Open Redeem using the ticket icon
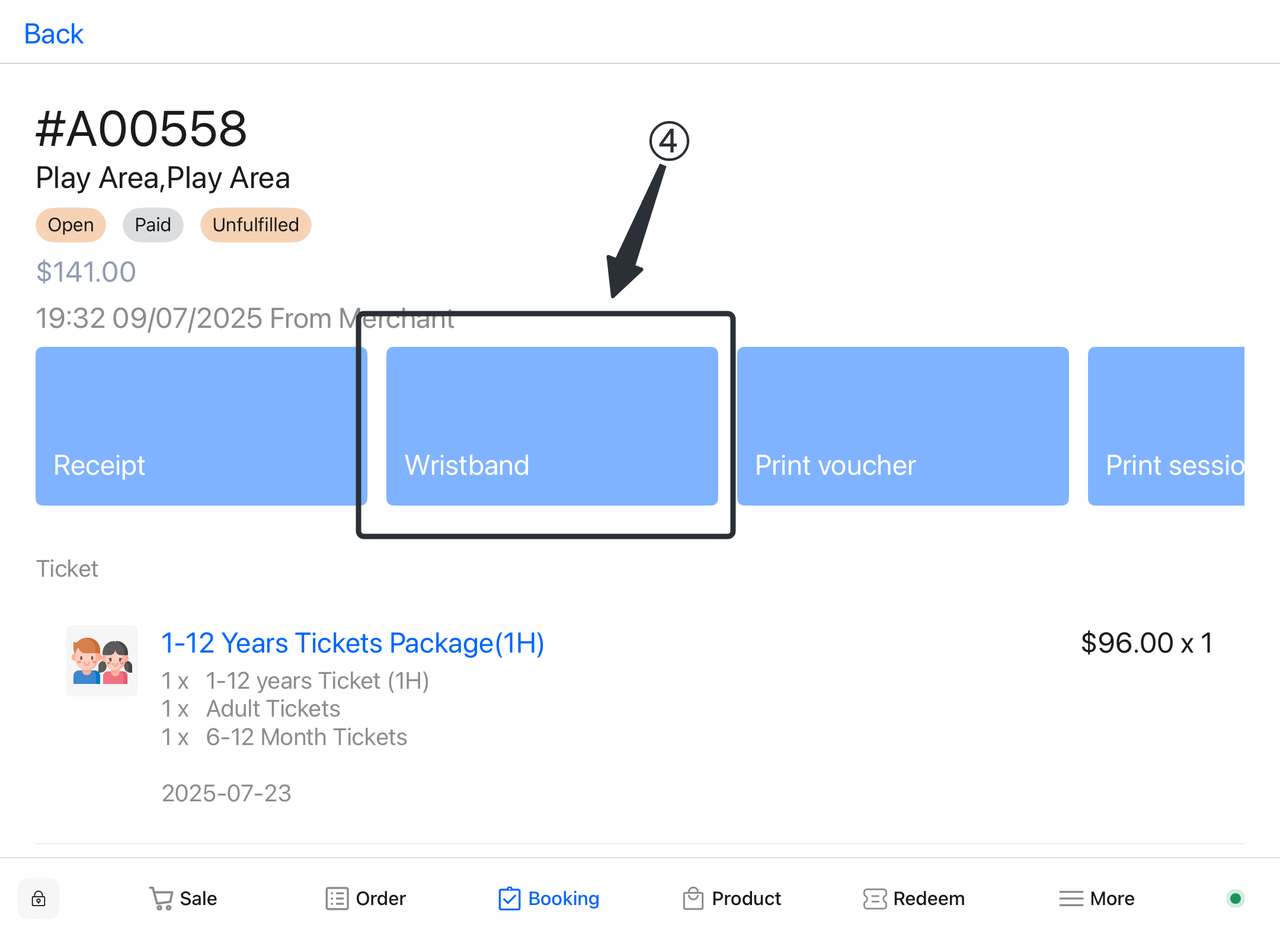Screen dimensions: 1280x940 click(874, 898)
